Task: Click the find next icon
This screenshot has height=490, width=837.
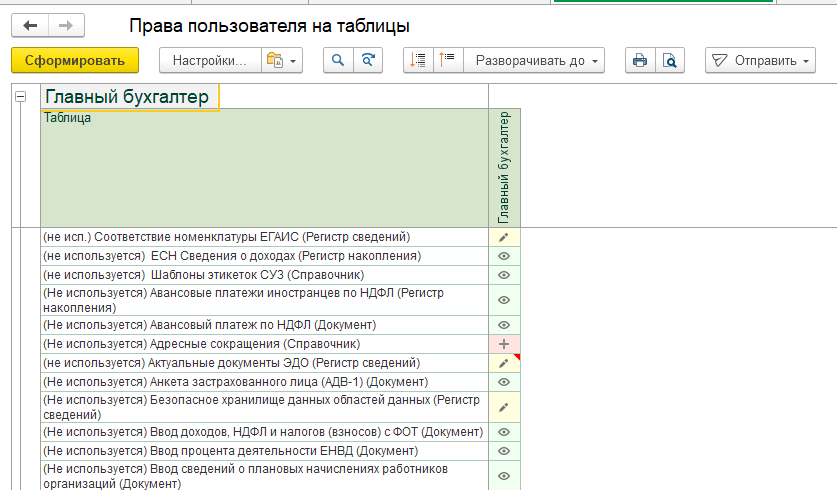Action: pos(369,61)
